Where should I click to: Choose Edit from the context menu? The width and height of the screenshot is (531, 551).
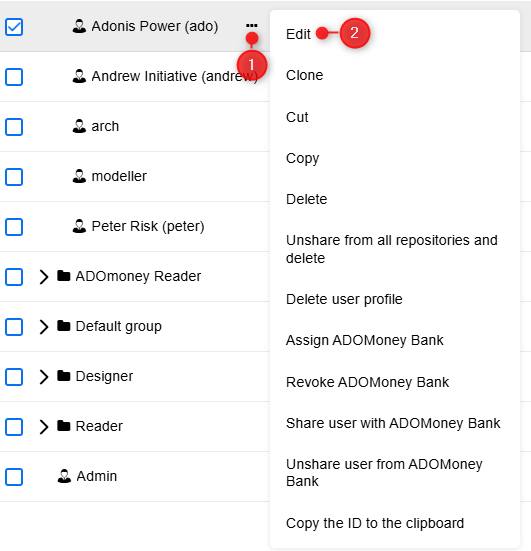point(298,34)
